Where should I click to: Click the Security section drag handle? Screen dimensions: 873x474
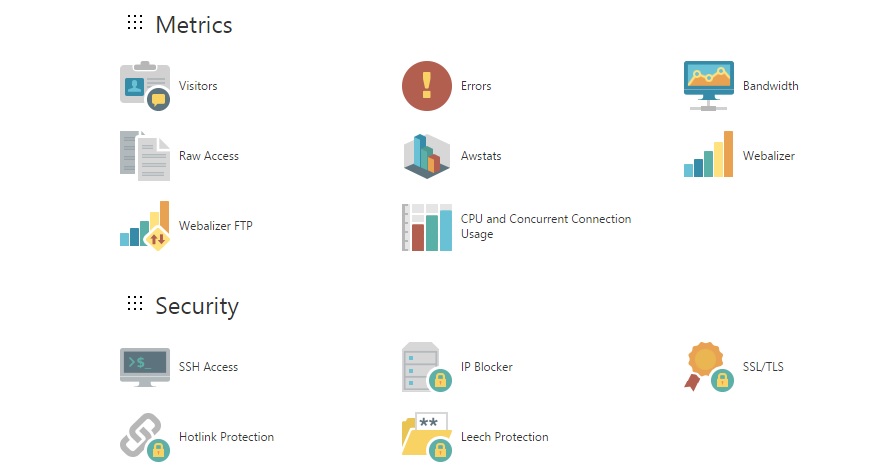(135, 304)
